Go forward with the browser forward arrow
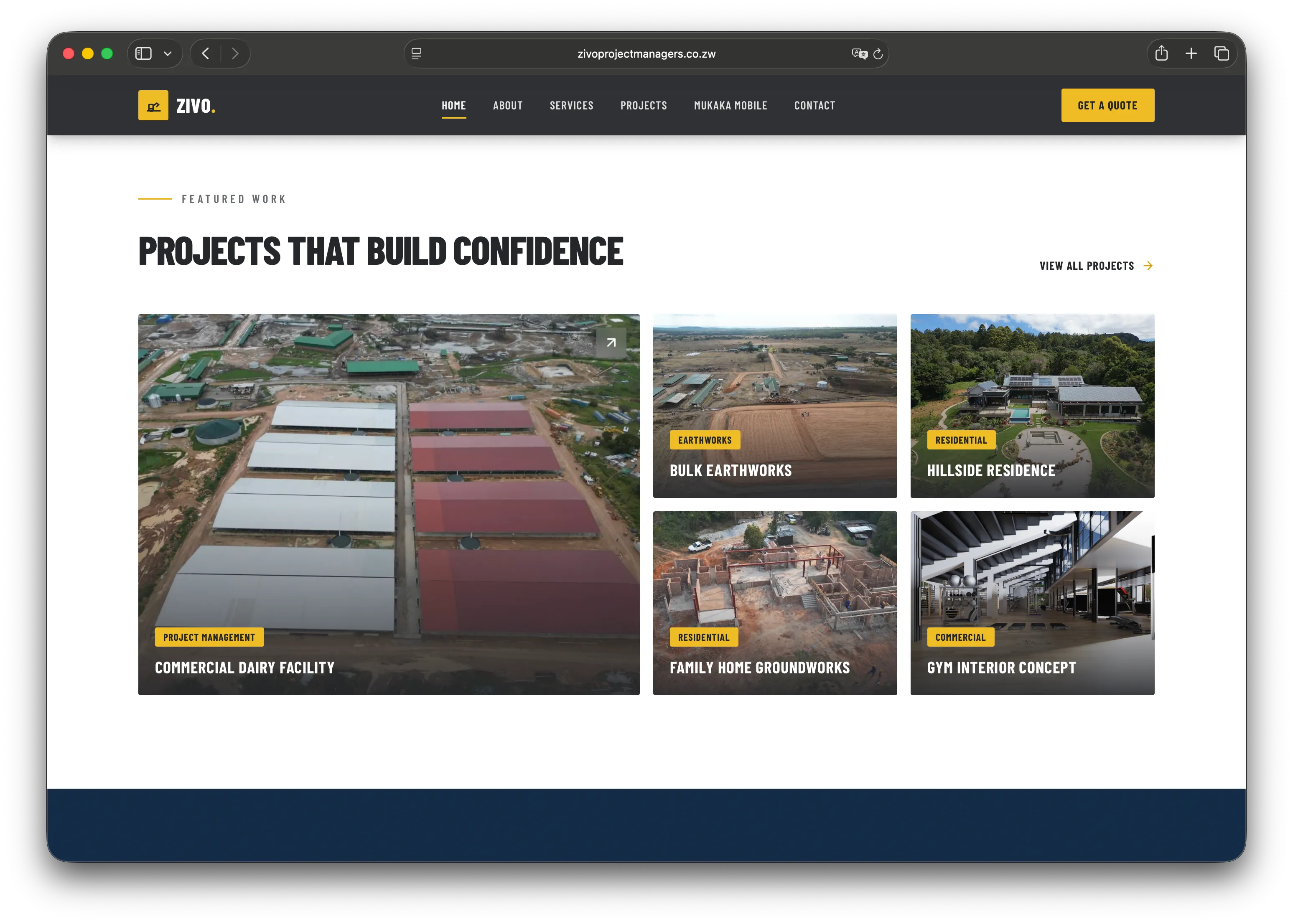Image resolution: width=1293 pixels, height=924 pixels. pyautogui.click(x=235, y=53)
